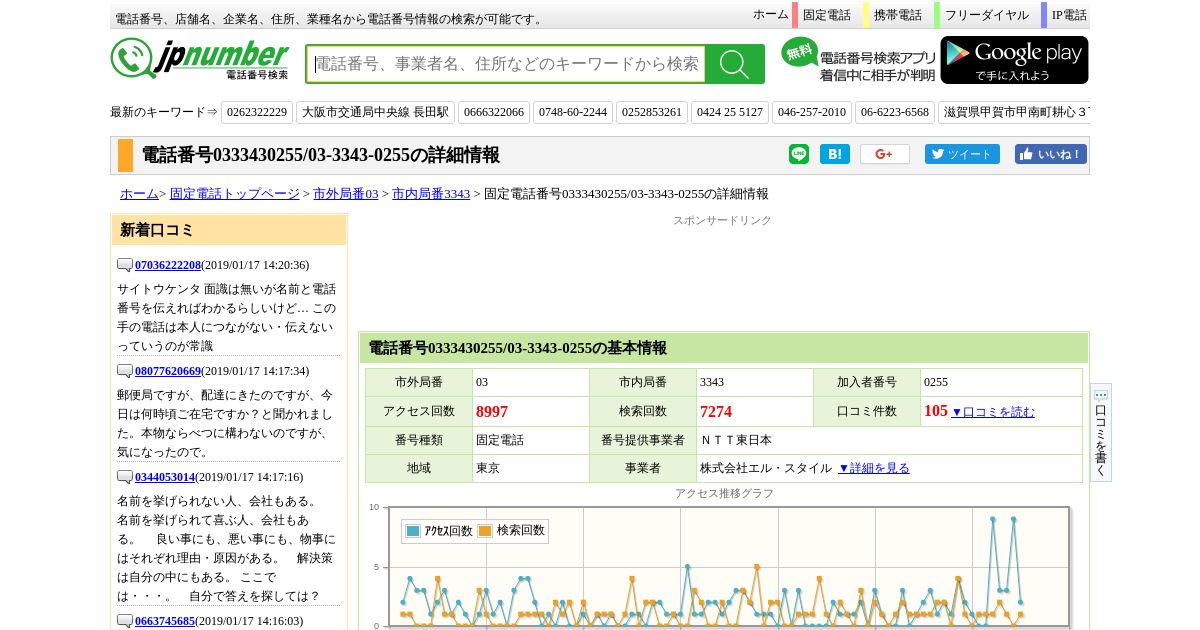Open review number 07036222208 link
The image size is (1200, 630).
pyautogui.click(x=167, y=265)
